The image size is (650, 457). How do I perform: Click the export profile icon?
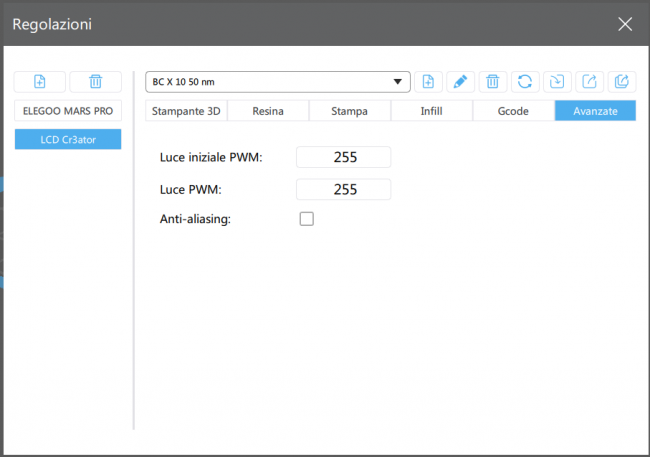point(589,82)
